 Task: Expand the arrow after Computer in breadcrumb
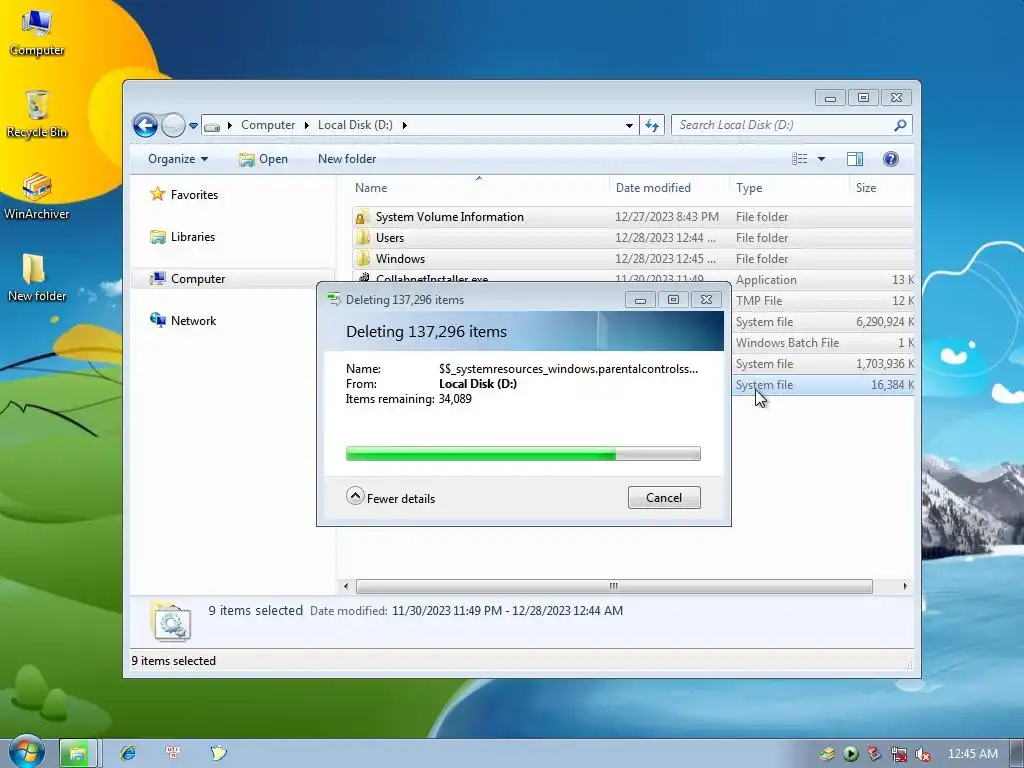tap(306, 125)
